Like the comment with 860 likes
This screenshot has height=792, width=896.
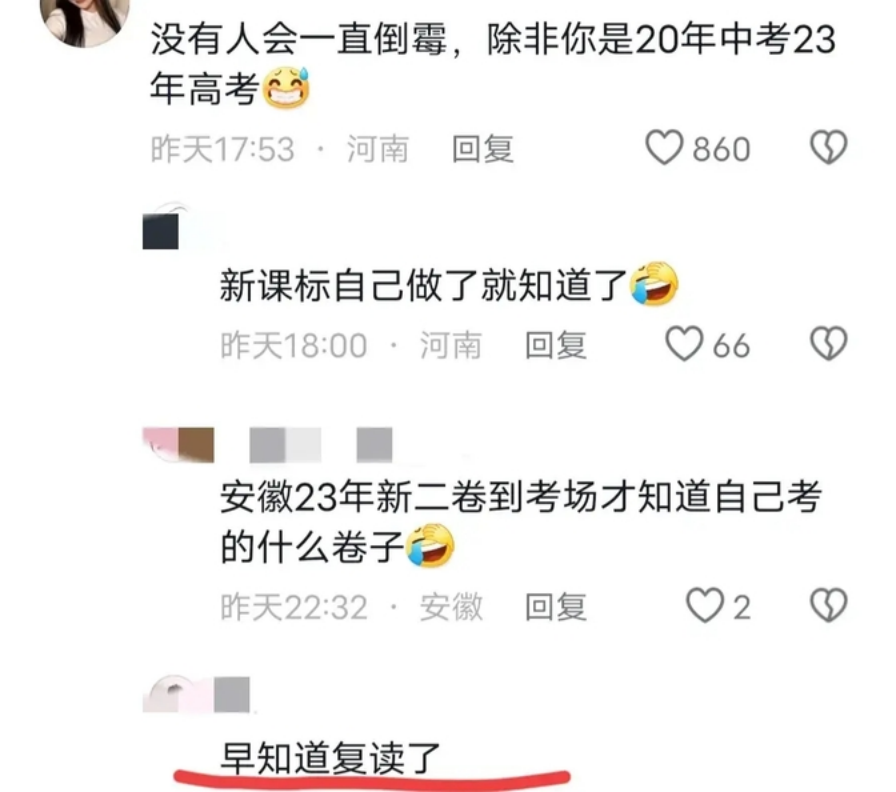pyautogui.click(x=664, y=147)
